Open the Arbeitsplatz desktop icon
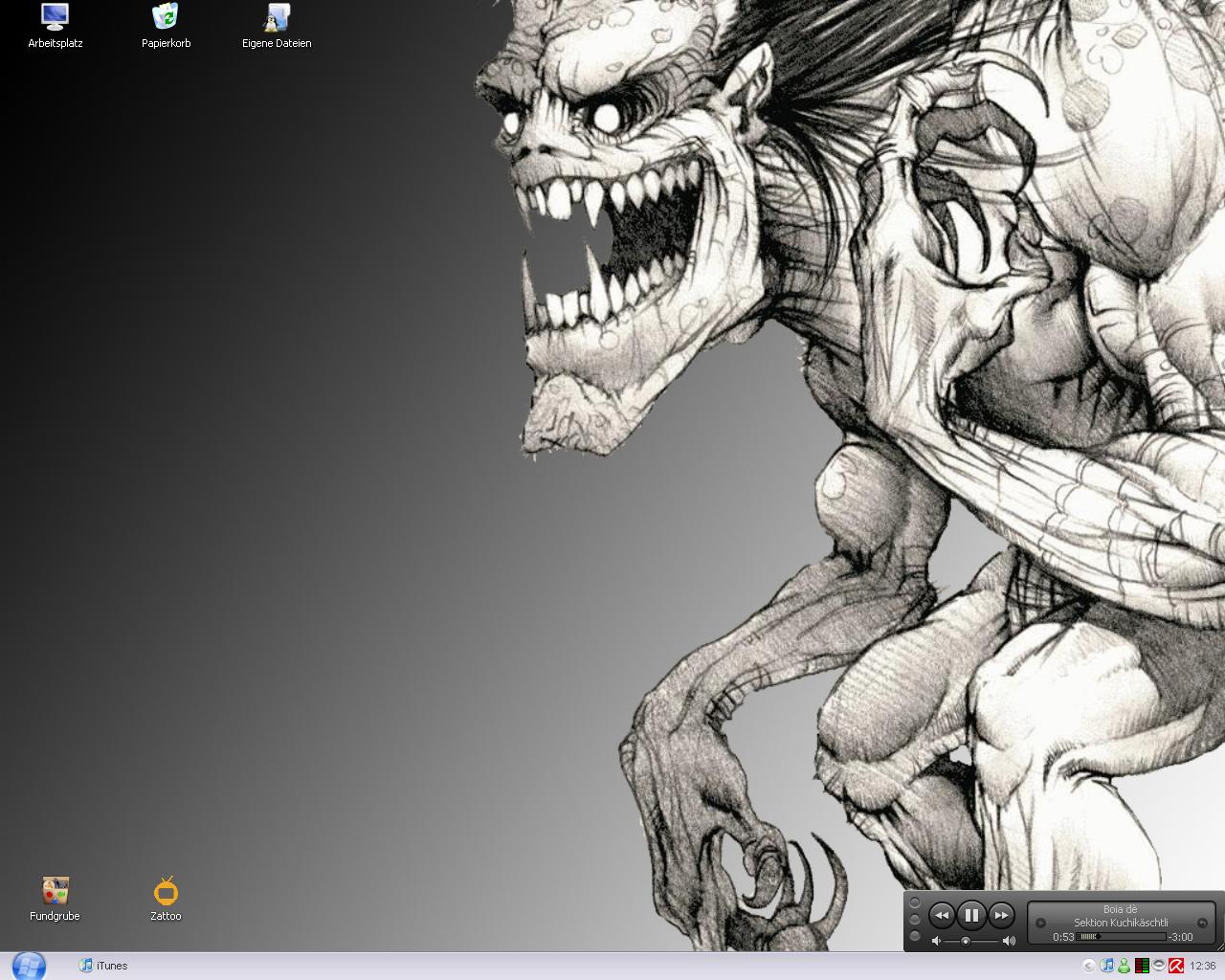This screenshot has width=1225, height=980. click(x=55, y=26)
